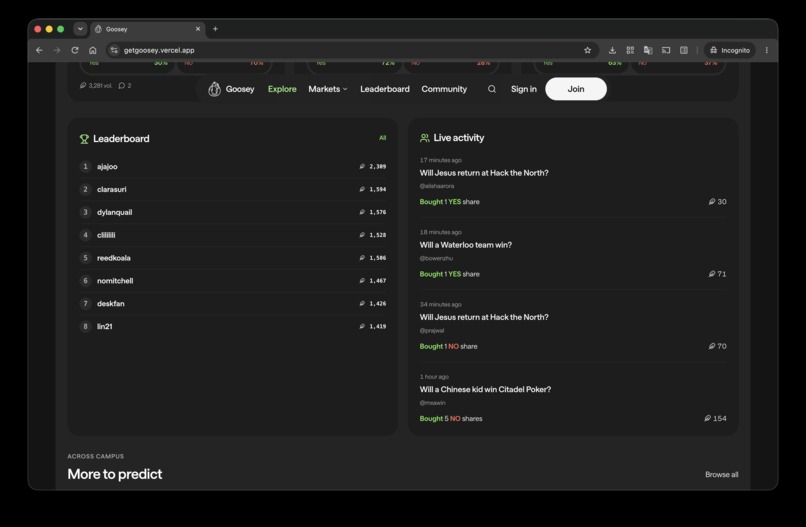Open lin21 leaderboard row
The width and height of the screenshot is (806, 527).
[233, 326]
